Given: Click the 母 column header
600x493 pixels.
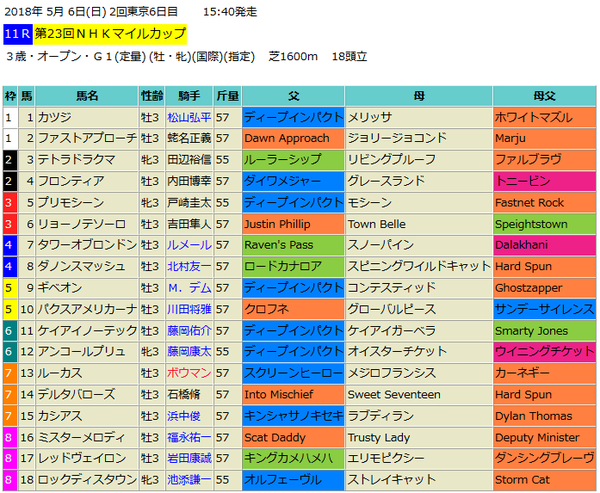Looking at the screenshot, I should coord(419,96).
